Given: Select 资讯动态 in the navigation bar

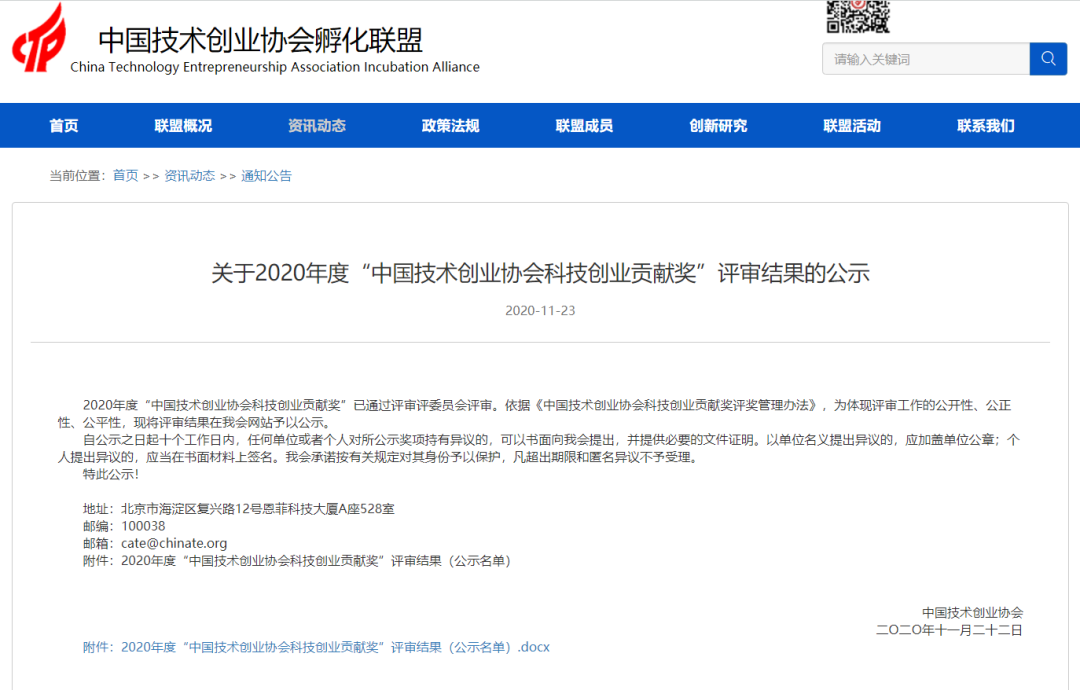Looking at the screenshot, I should tap(317, 126).
